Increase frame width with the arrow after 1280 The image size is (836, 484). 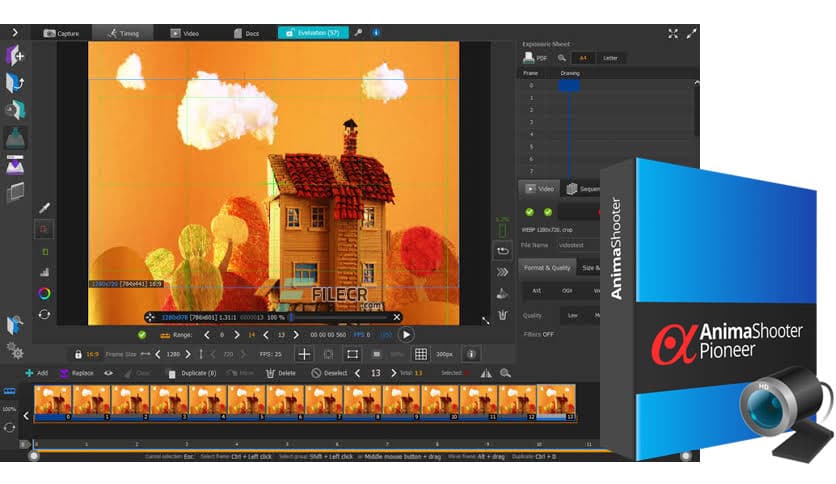tap(188, 354)
